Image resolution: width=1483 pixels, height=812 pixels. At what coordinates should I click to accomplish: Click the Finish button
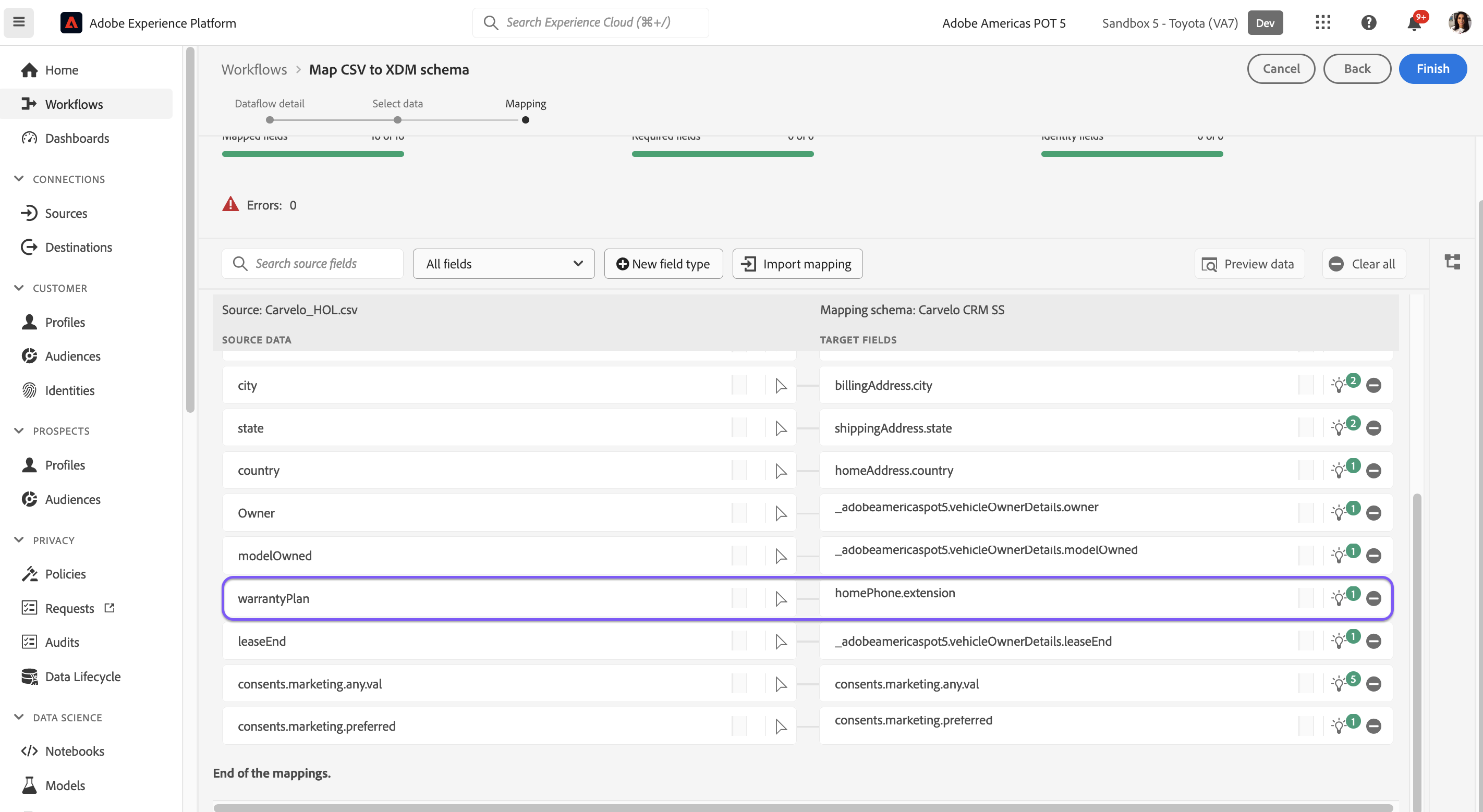[1432, 68]
